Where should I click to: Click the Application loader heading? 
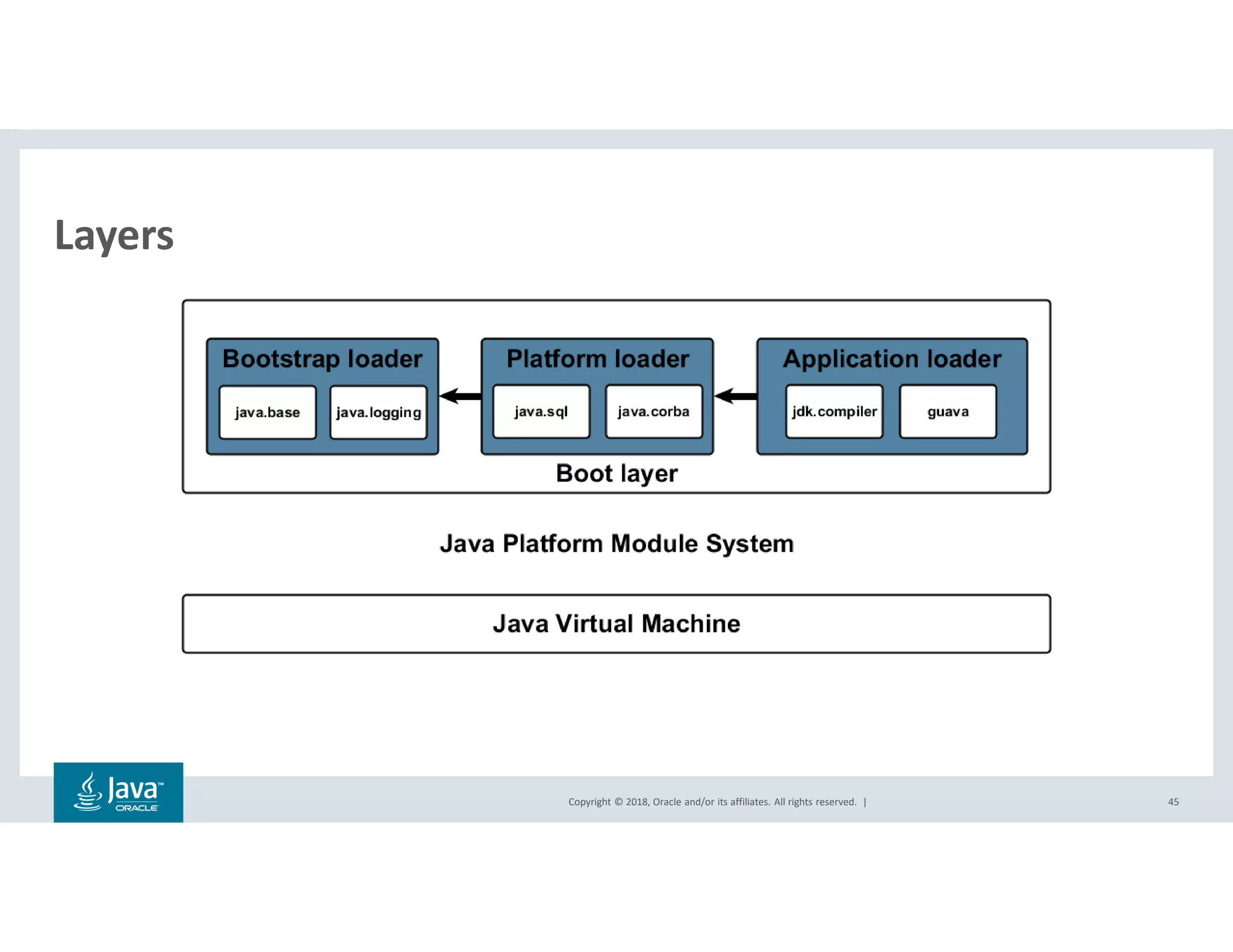pos(892,359)
